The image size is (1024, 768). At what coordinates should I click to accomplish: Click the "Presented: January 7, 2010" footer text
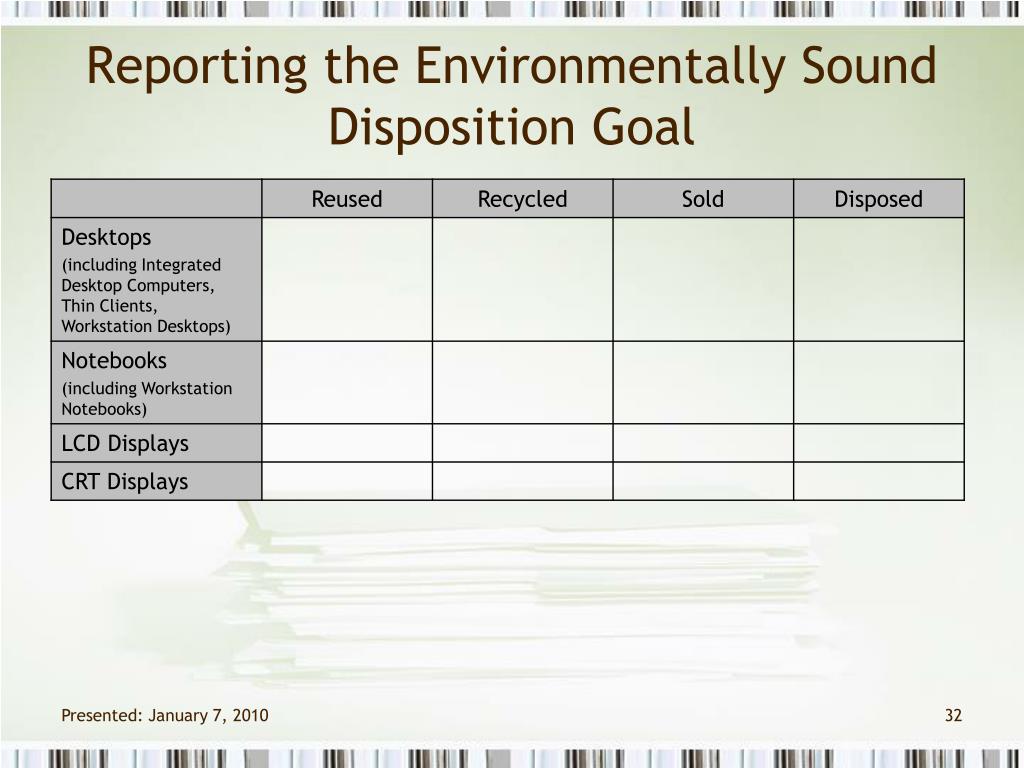(x=165, y=715)
